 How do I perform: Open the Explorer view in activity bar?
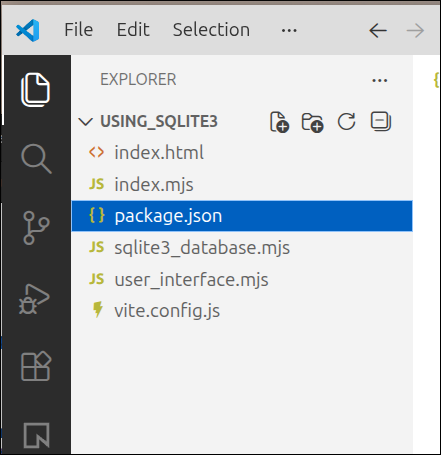pos(36,90)
